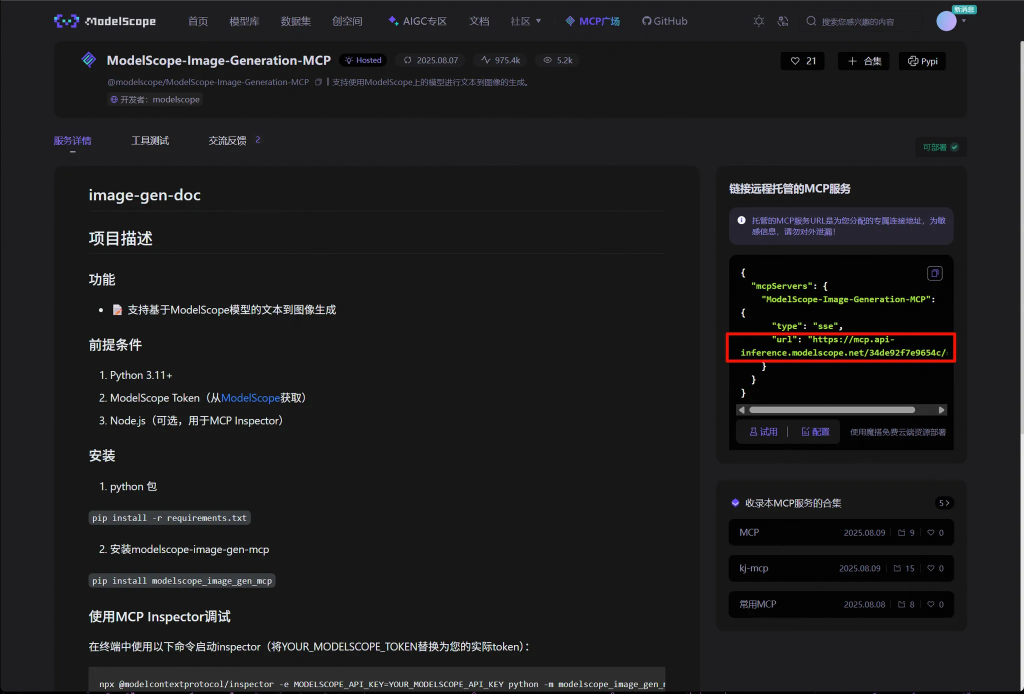Screen dimensions: 1024x694
Task: Click the info icon in the warning notice
Action: pos(741,221)
